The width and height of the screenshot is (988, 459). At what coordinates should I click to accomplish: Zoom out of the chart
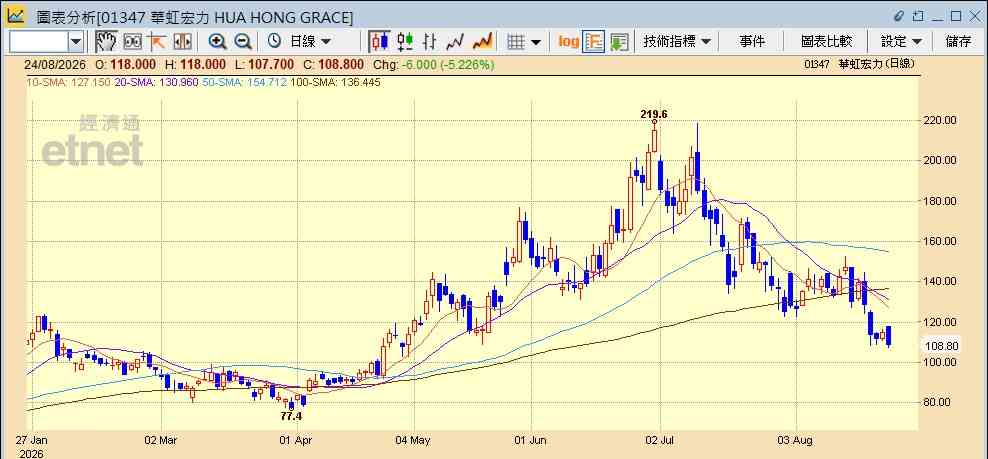coord(243,42)
